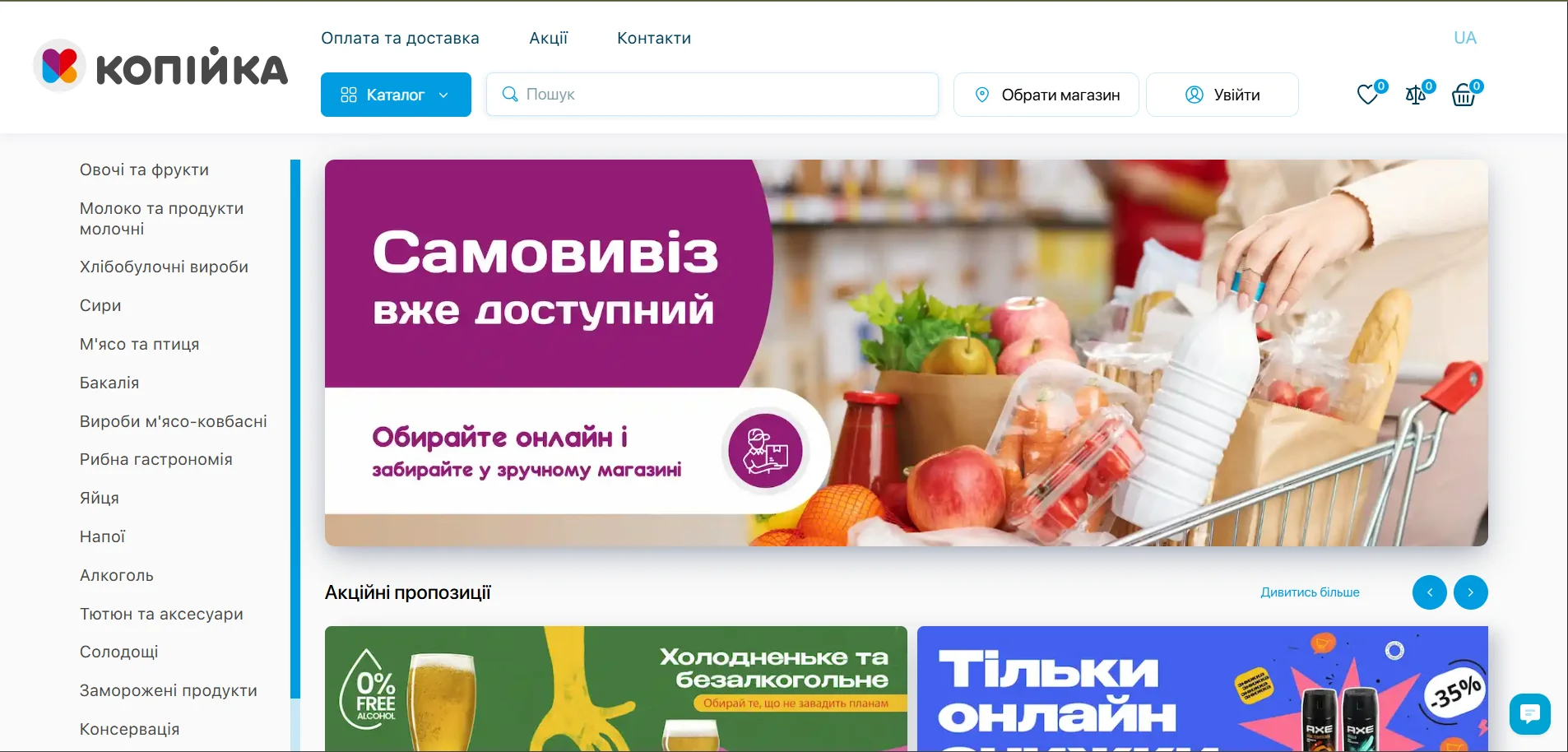Open the Алкоголь category
This screenshot has width=1568, height=752.
pos(116,575)
